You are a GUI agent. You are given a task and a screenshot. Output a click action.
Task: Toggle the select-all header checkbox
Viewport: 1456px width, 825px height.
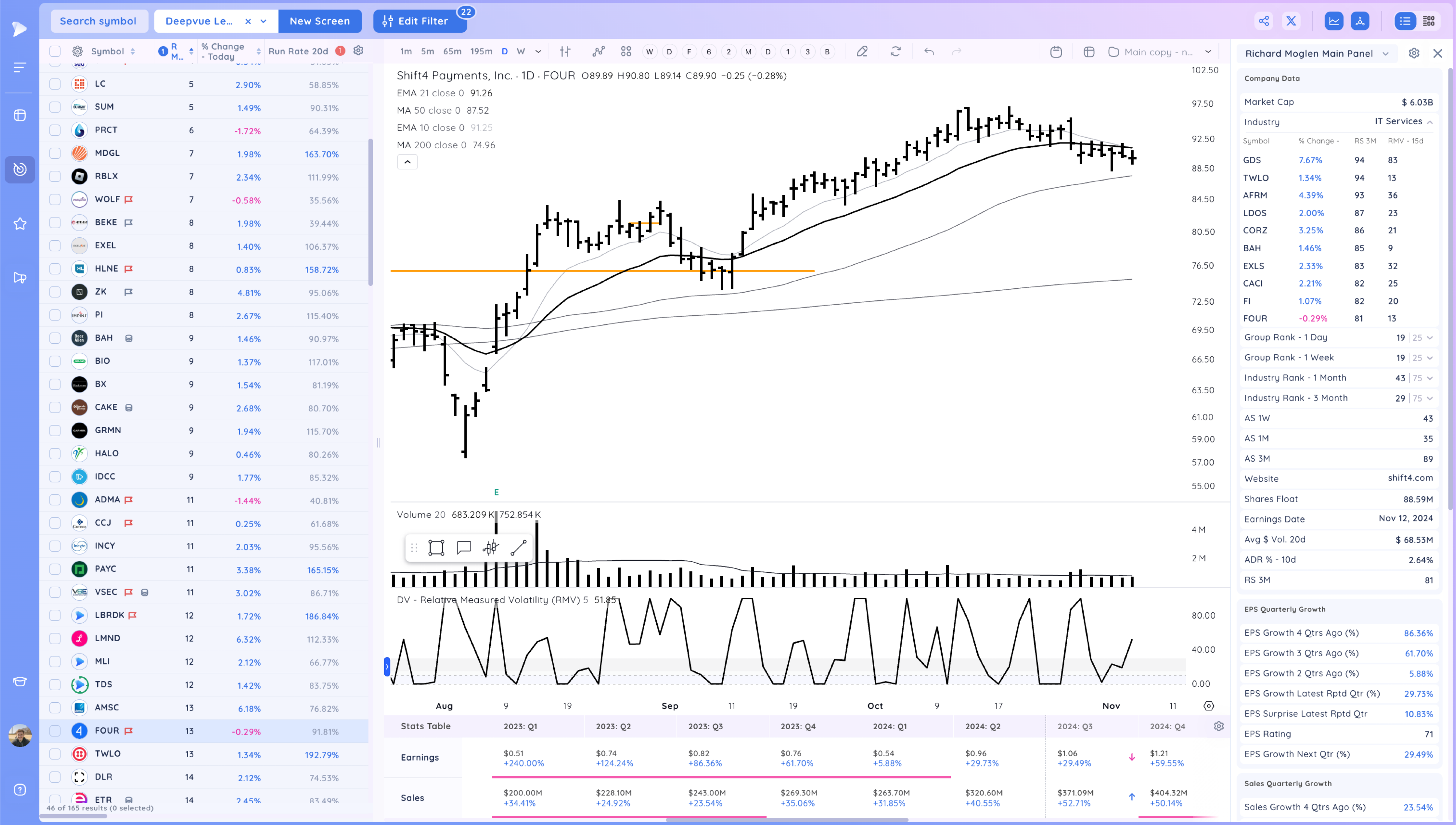click(55, 52)
